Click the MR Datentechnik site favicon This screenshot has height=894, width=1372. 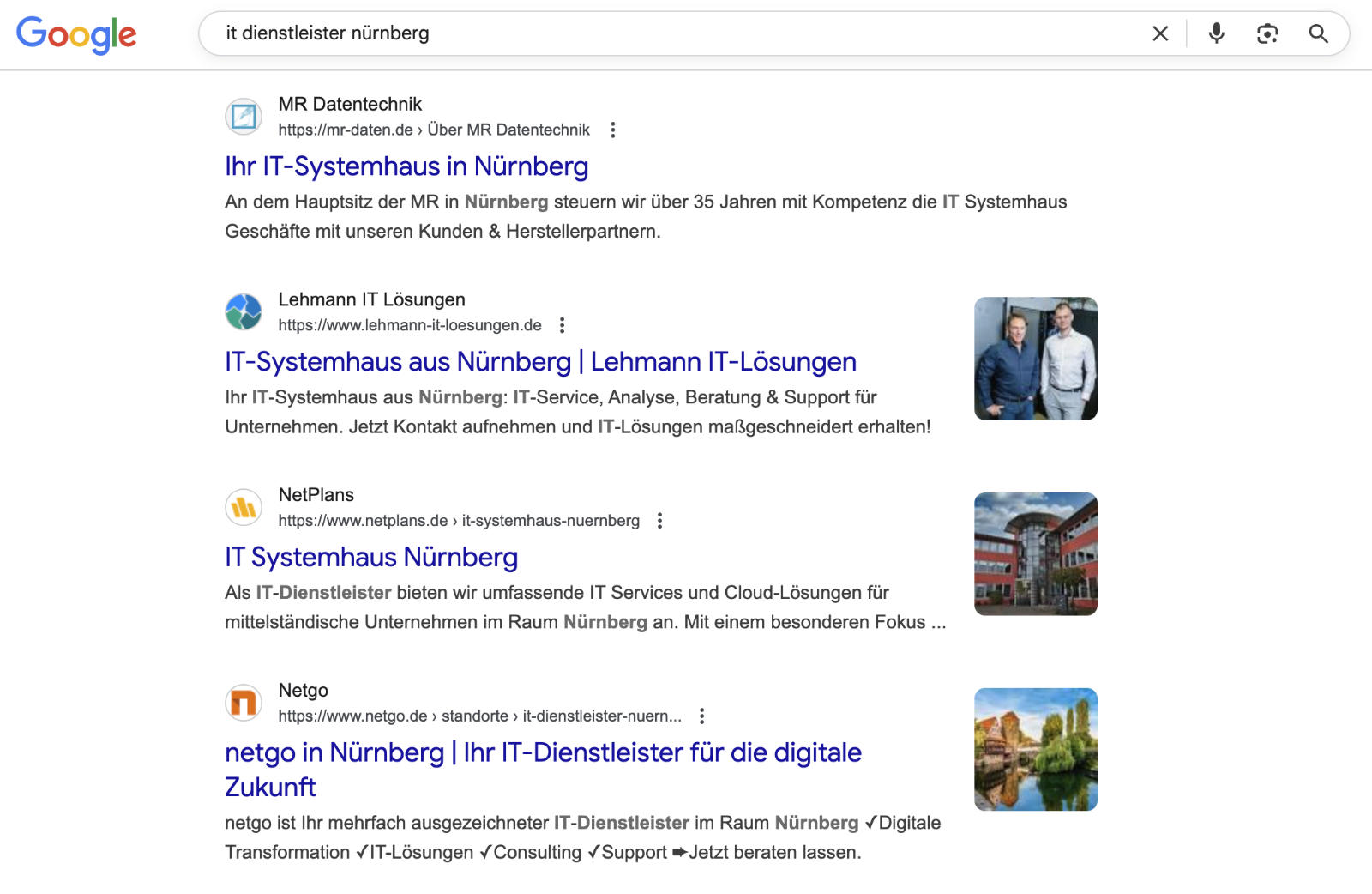pyautogui.click(x=243, y=117)
